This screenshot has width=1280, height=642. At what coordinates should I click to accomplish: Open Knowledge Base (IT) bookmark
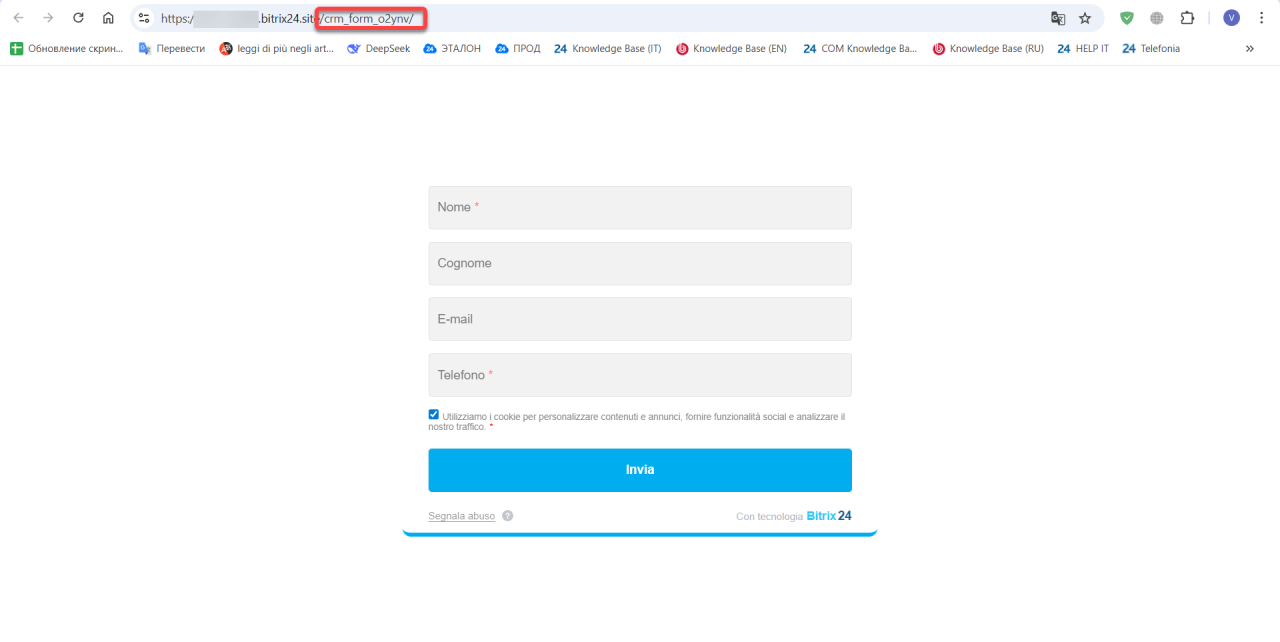[x=607, y=48]
